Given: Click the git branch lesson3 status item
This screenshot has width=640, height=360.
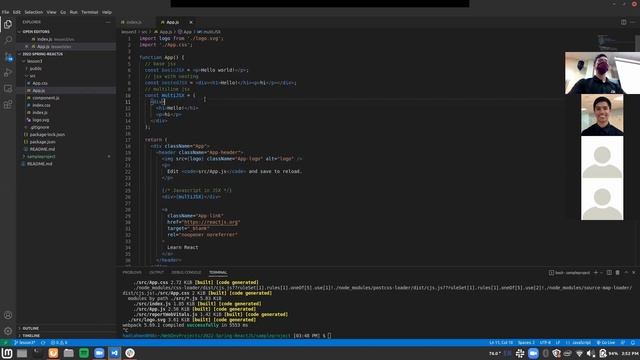Looking at the screenshot, I should pyautogui.click(x=25, y=343).
